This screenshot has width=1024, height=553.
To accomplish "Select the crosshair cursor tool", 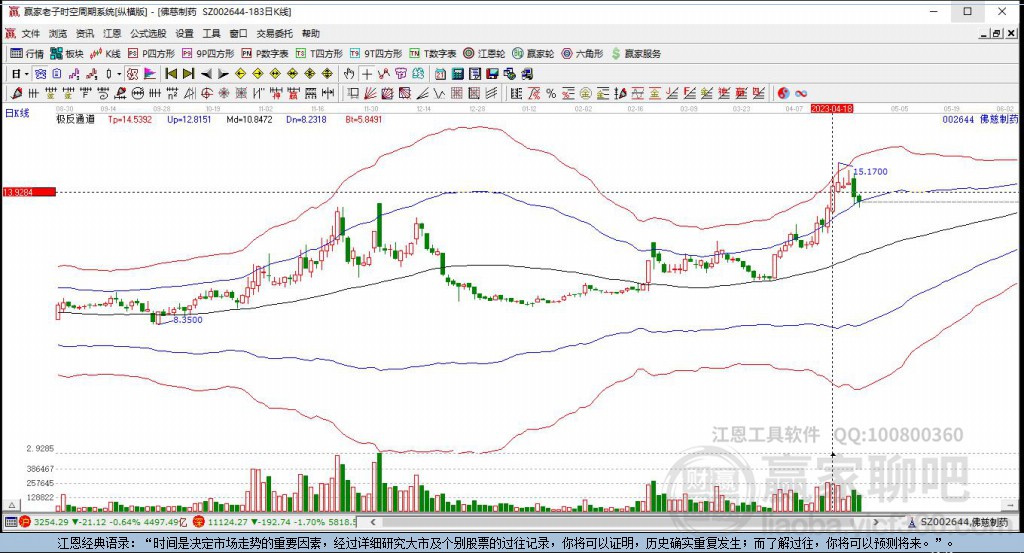I will 367,74.
